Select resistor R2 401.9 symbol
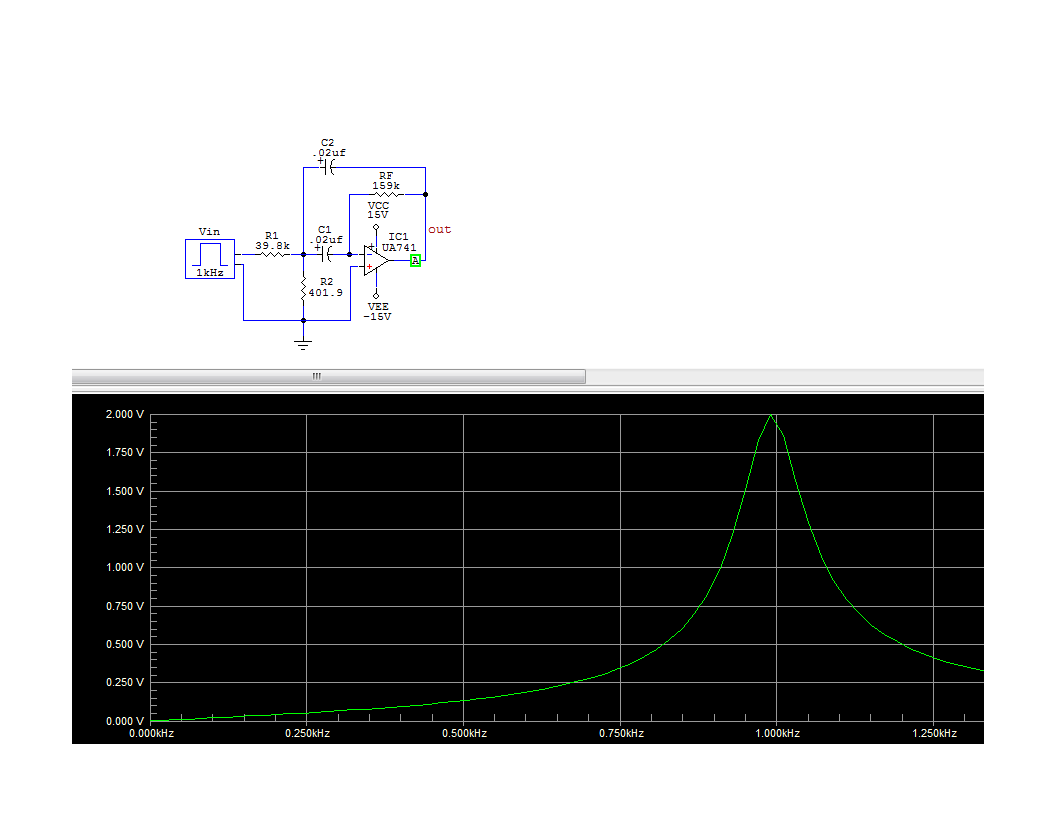This screenshot has height=816, width=1056. [x=304, y=290]
